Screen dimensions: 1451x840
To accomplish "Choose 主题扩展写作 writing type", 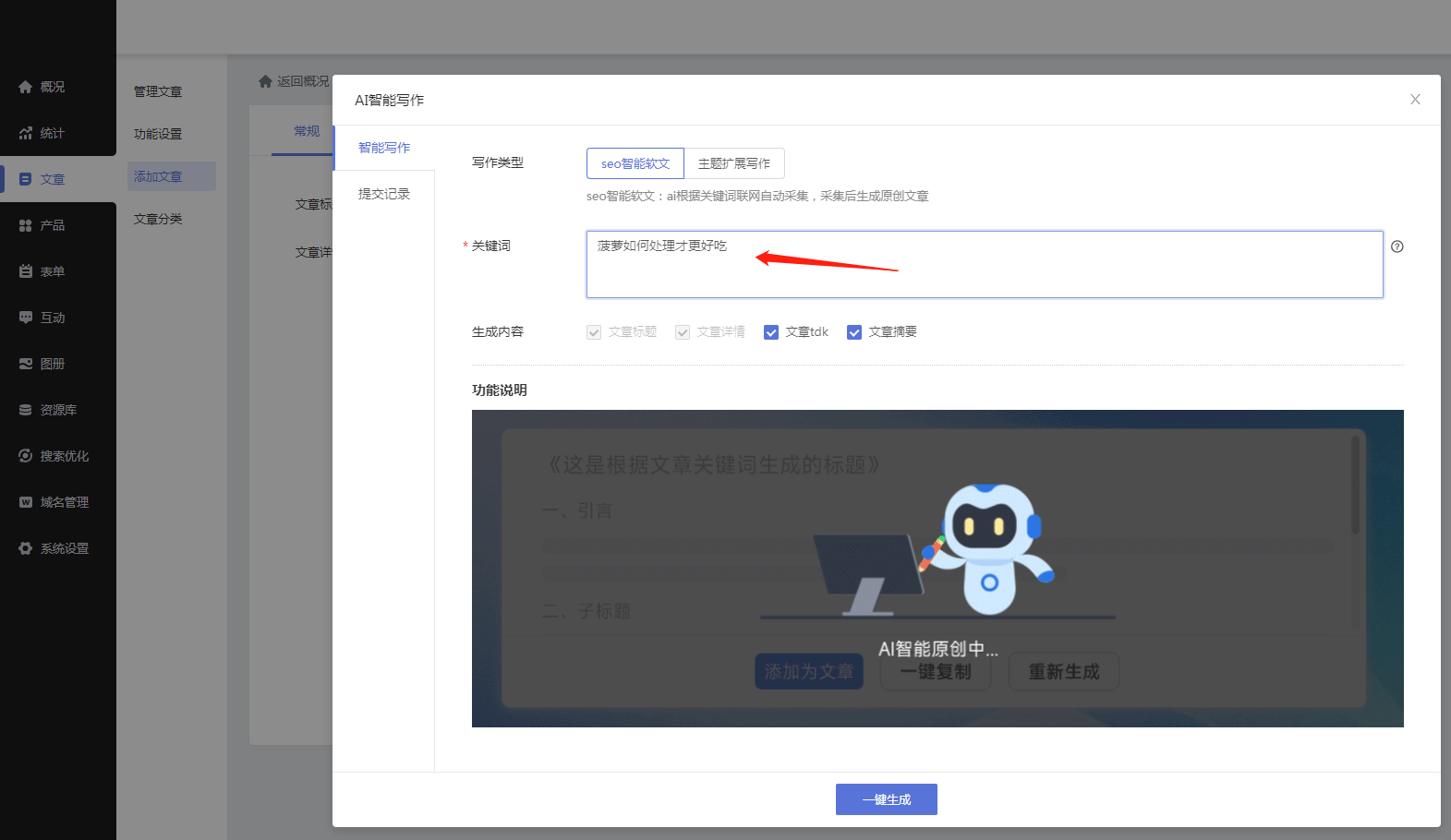I will [x=734, y=163].
